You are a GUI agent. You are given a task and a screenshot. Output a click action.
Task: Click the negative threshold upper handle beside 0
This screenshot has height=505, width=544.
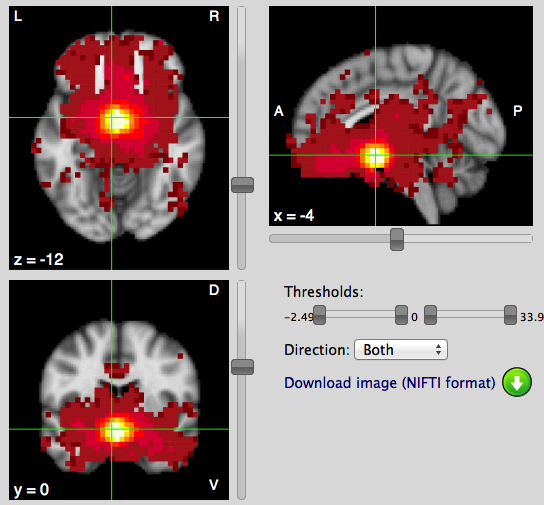pos(401,315)
